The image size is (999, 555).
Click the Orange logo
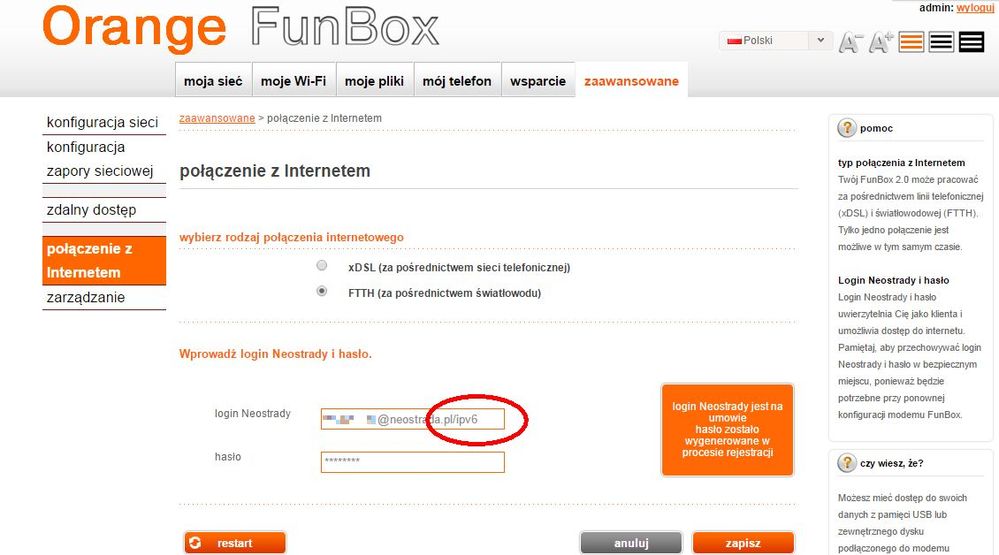134,30
